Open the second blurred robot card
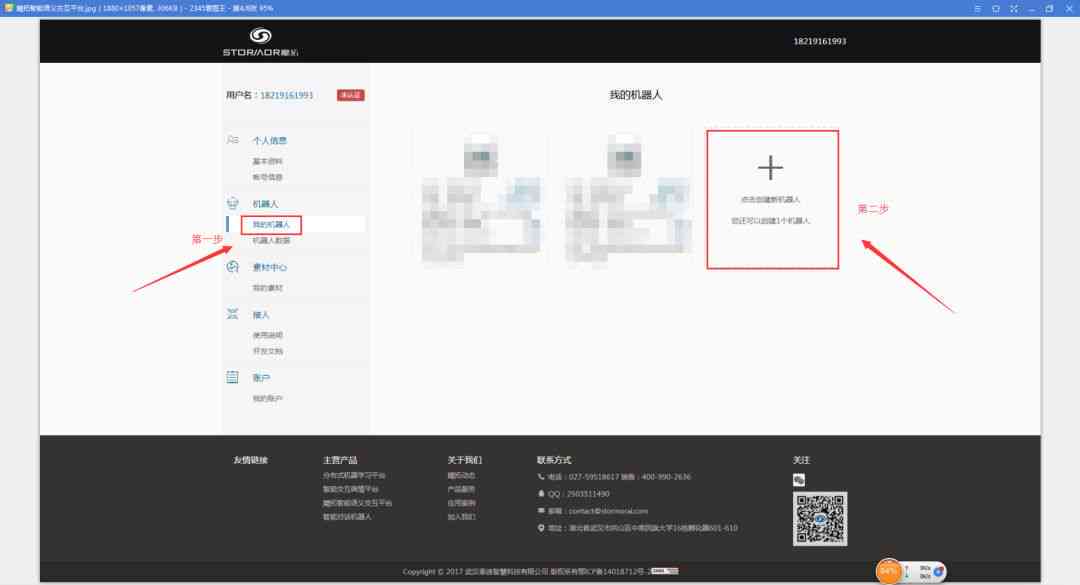 [x=627, y=199]
